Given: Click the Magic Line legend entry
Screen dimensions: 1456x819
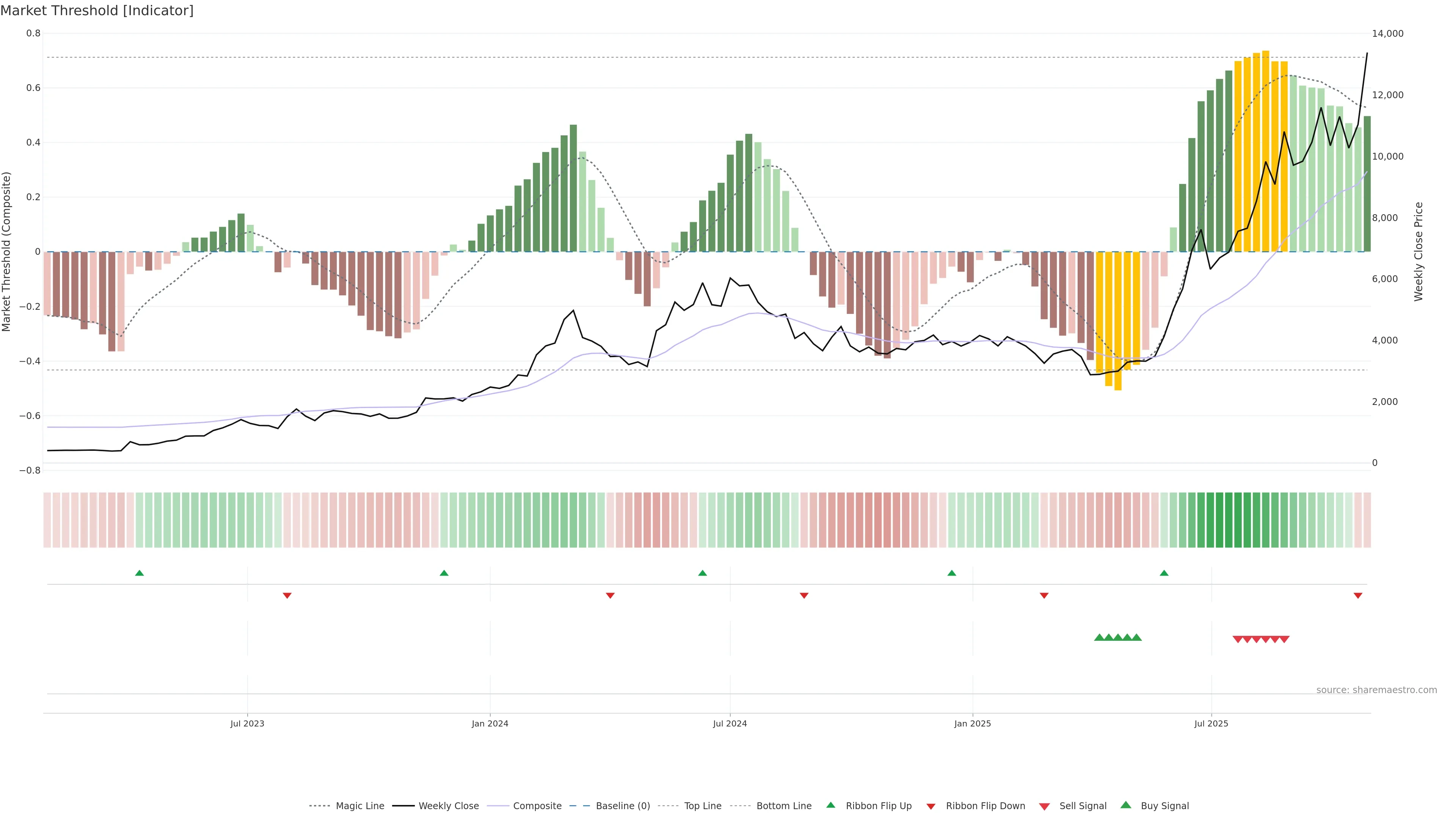Looking at the screenshot, I should tap(359, 806).
